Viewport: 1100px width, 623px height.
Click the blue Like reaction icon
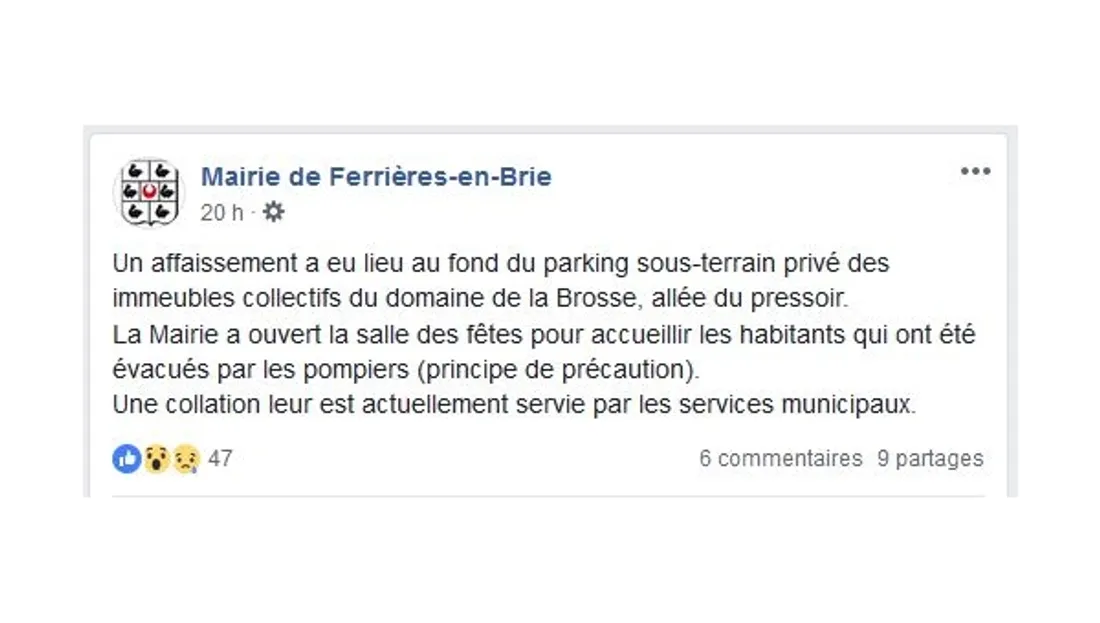(127, 459)
